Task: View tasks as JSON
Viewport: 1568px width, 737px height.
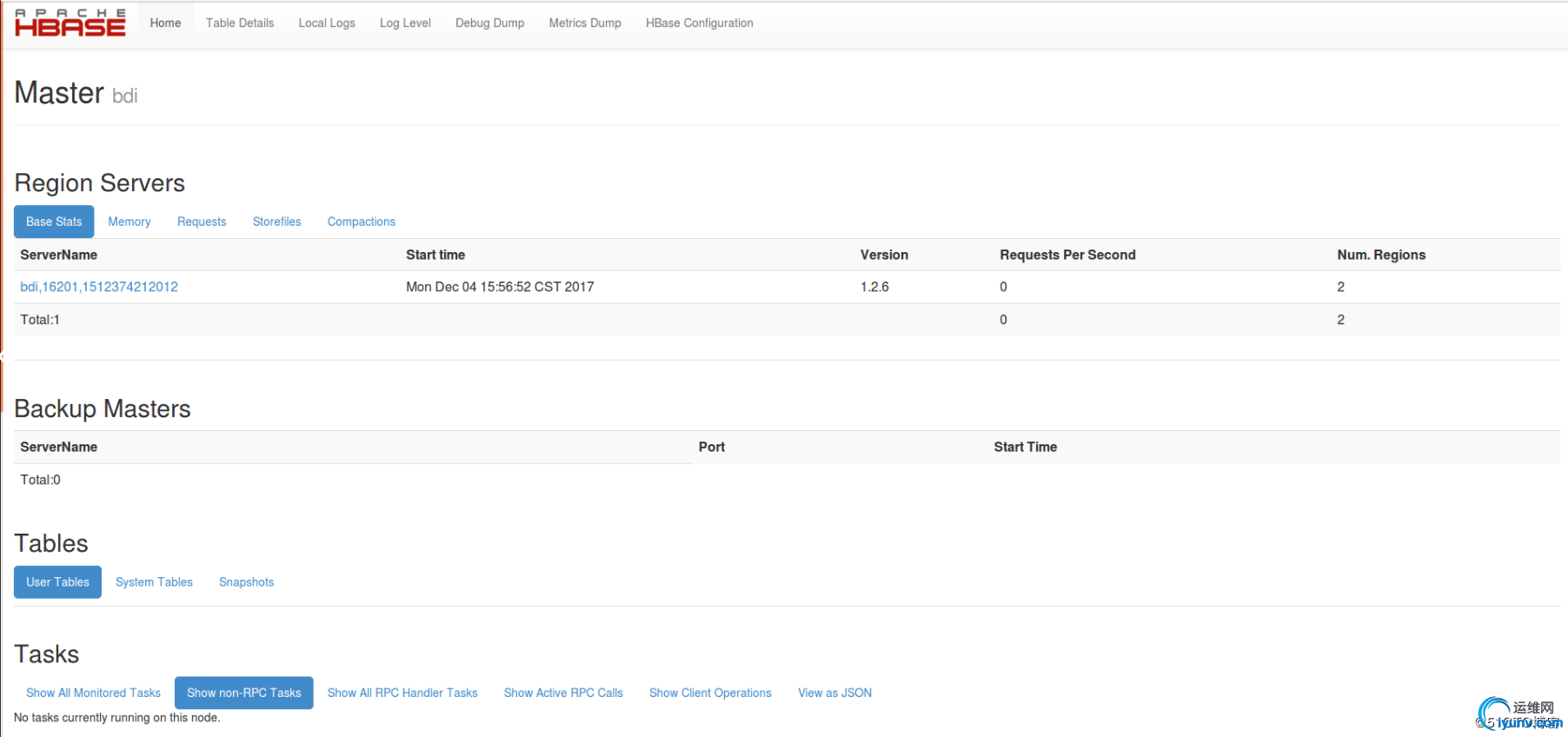Action: click(834, 693)
